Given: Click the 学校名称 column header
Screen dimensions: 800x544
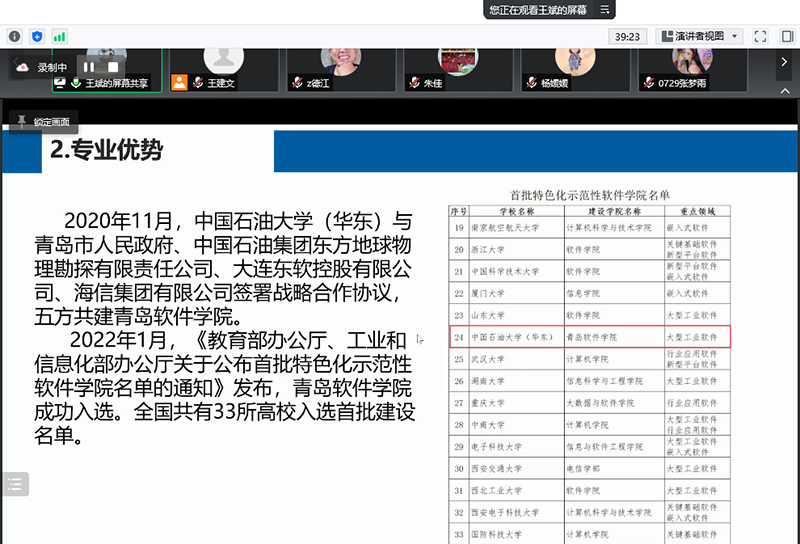Looking at the screenshot, I should pyautogui.click(x=517, y=211).
